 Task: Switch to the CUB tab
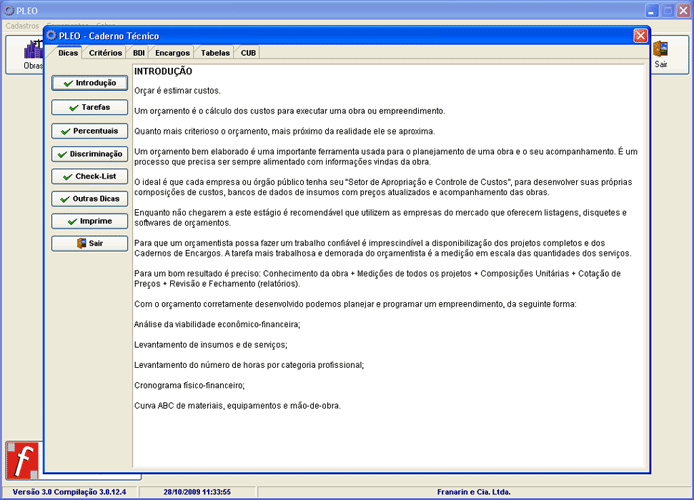pos(248,53)
